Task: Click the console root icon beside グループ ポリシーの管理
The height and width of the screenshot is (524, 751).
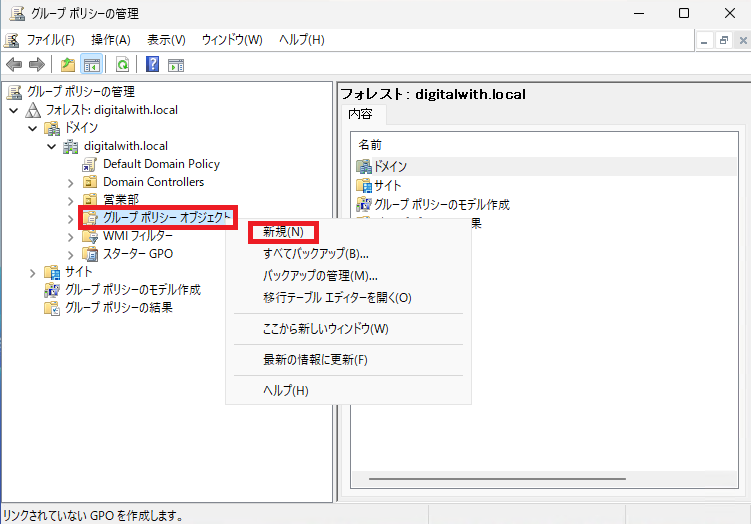Action: (x=14, y=92)
